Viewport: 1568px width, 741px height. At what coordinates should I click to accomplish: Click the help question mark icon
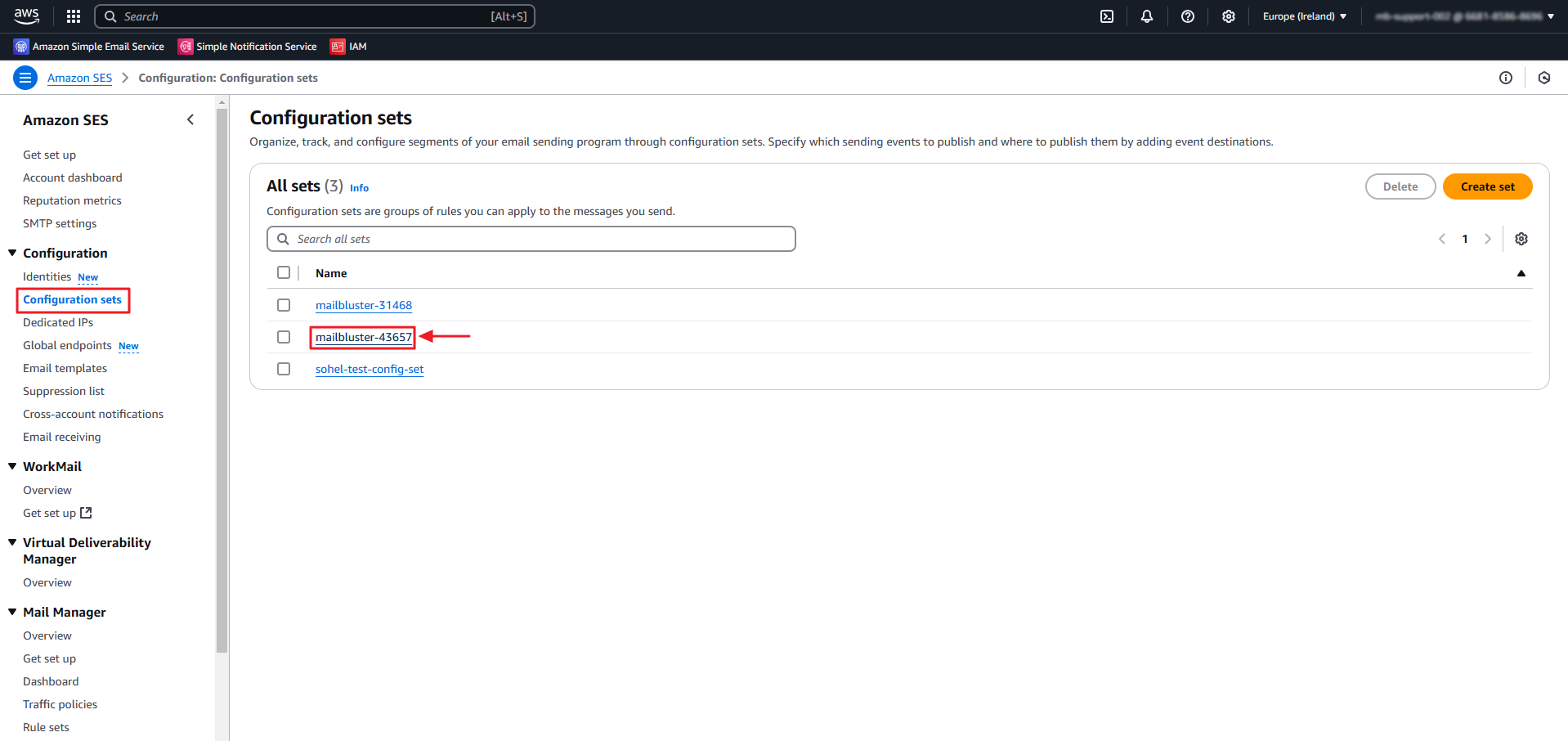(1188, 16)
